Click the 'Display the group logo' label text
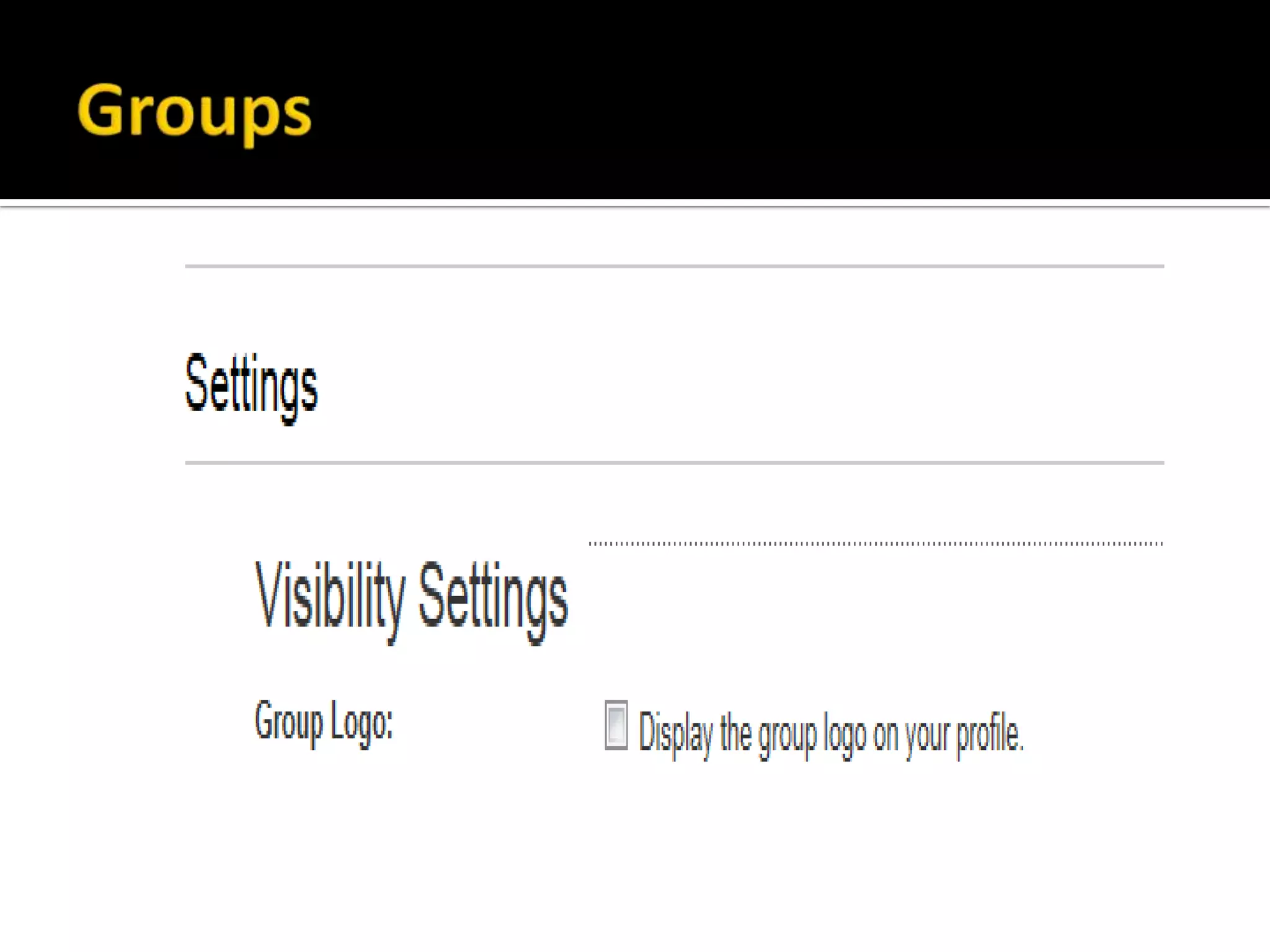This screenshot has width=1270, height=952. click(830, 733)
